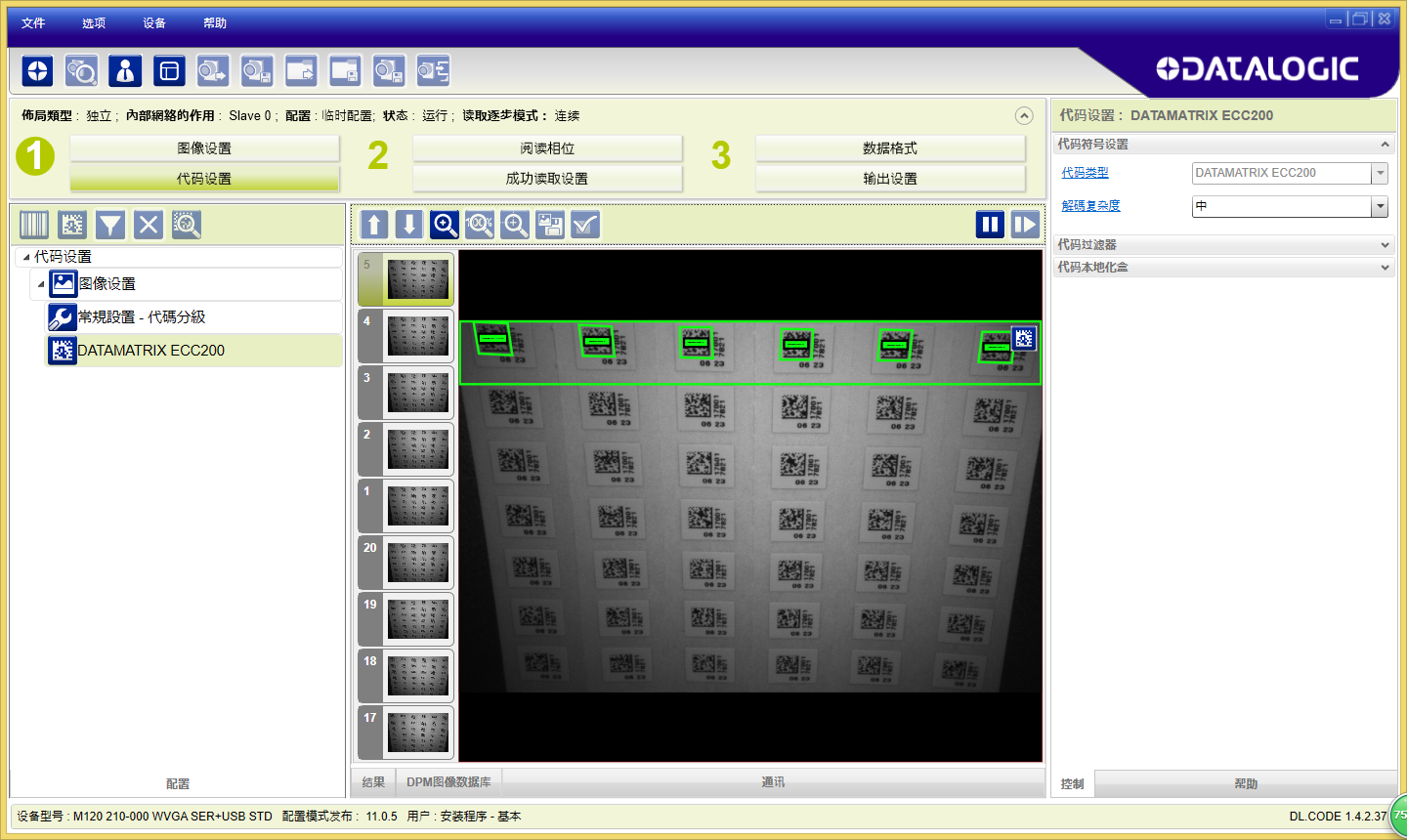Click the find devices magnifier icon
Image resolution: width=1407 pixels, height=840 pixels.
point(81,70)
